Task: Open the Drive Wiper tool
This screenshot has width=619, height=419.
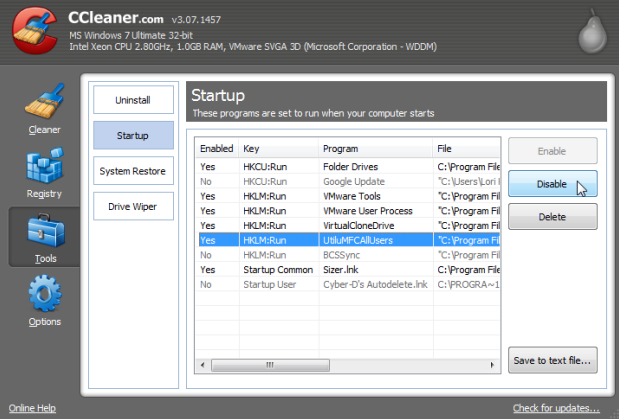Action: click(x=133, y=206)
